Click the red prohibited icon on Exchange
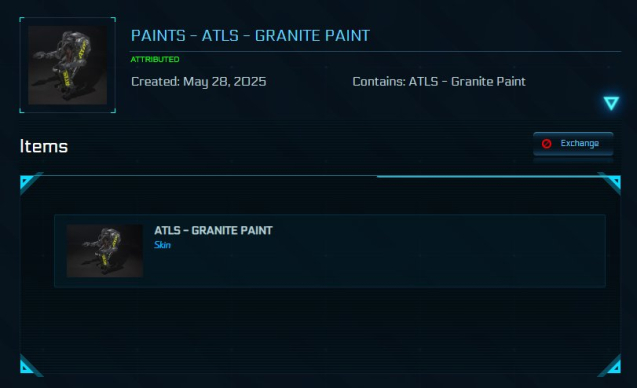Image resolution: width=637 pixels, height=388 pixels. pos(546,143)
